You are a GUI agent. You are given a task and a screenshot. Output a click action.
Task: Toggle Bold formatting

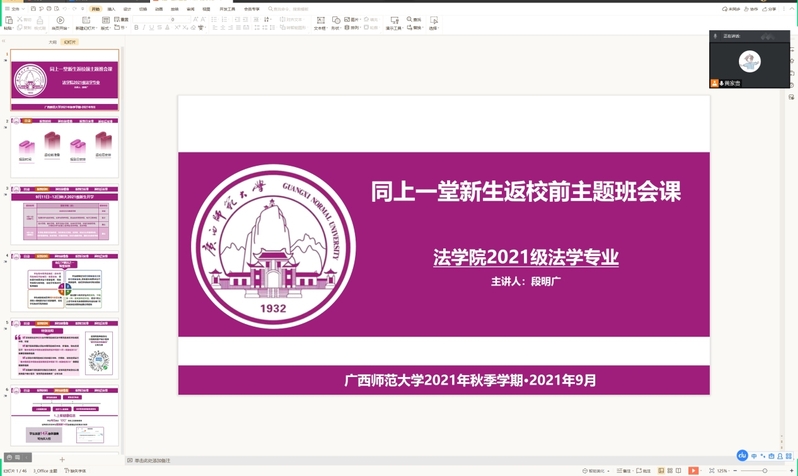tap(136, 27)
